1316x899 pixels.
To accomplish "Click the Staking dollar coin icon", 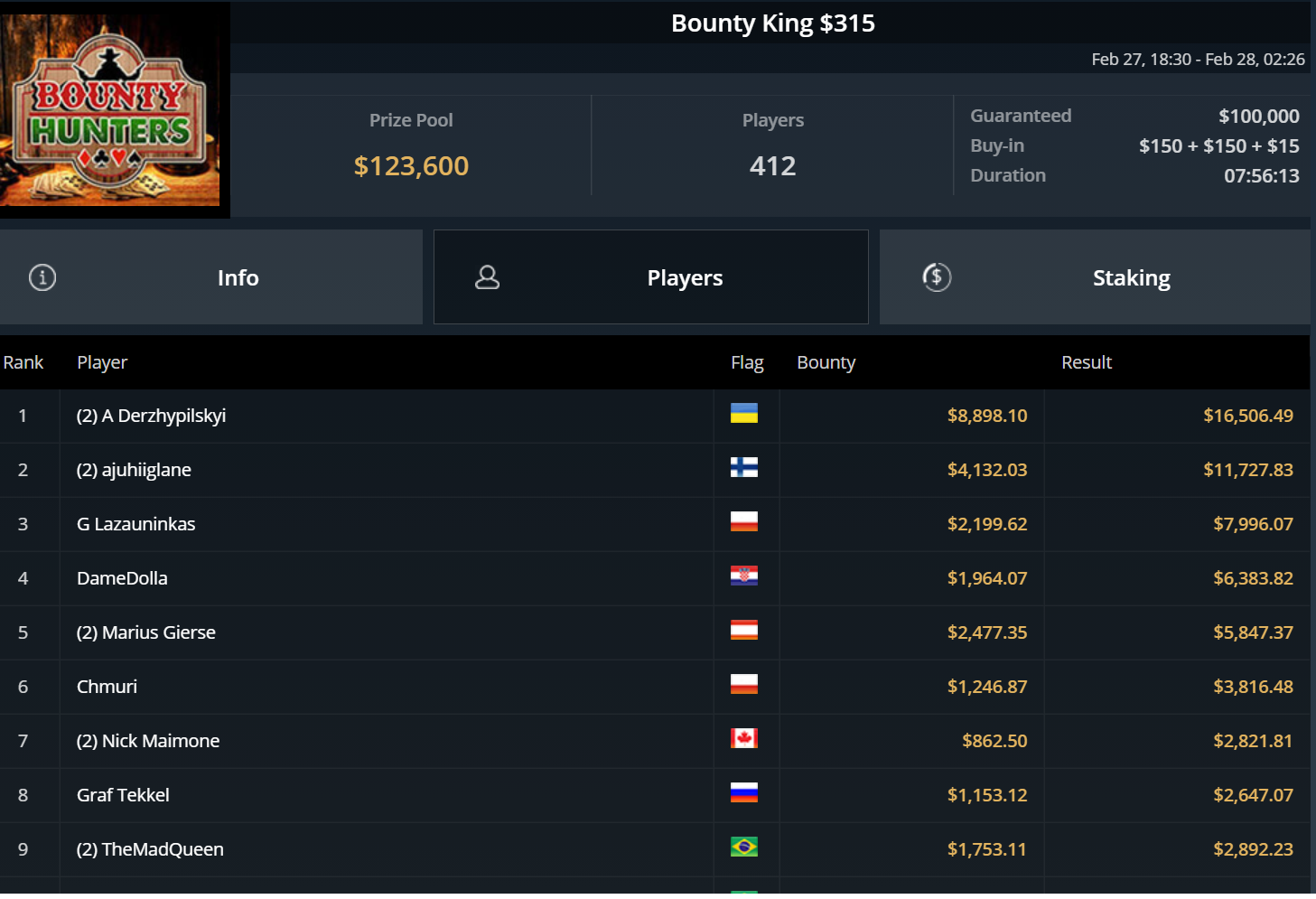I will [x=937, y=277].
